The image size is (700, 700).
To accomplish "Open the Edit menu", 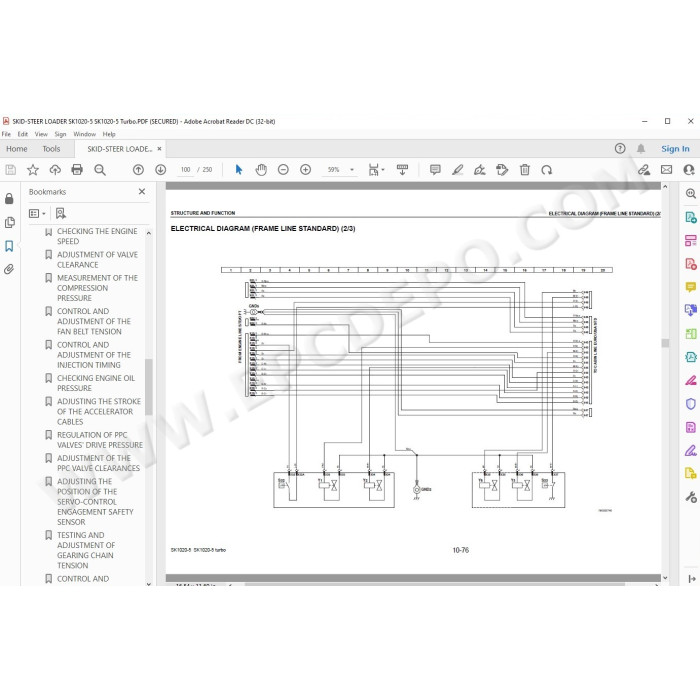I will coord(23,134).
